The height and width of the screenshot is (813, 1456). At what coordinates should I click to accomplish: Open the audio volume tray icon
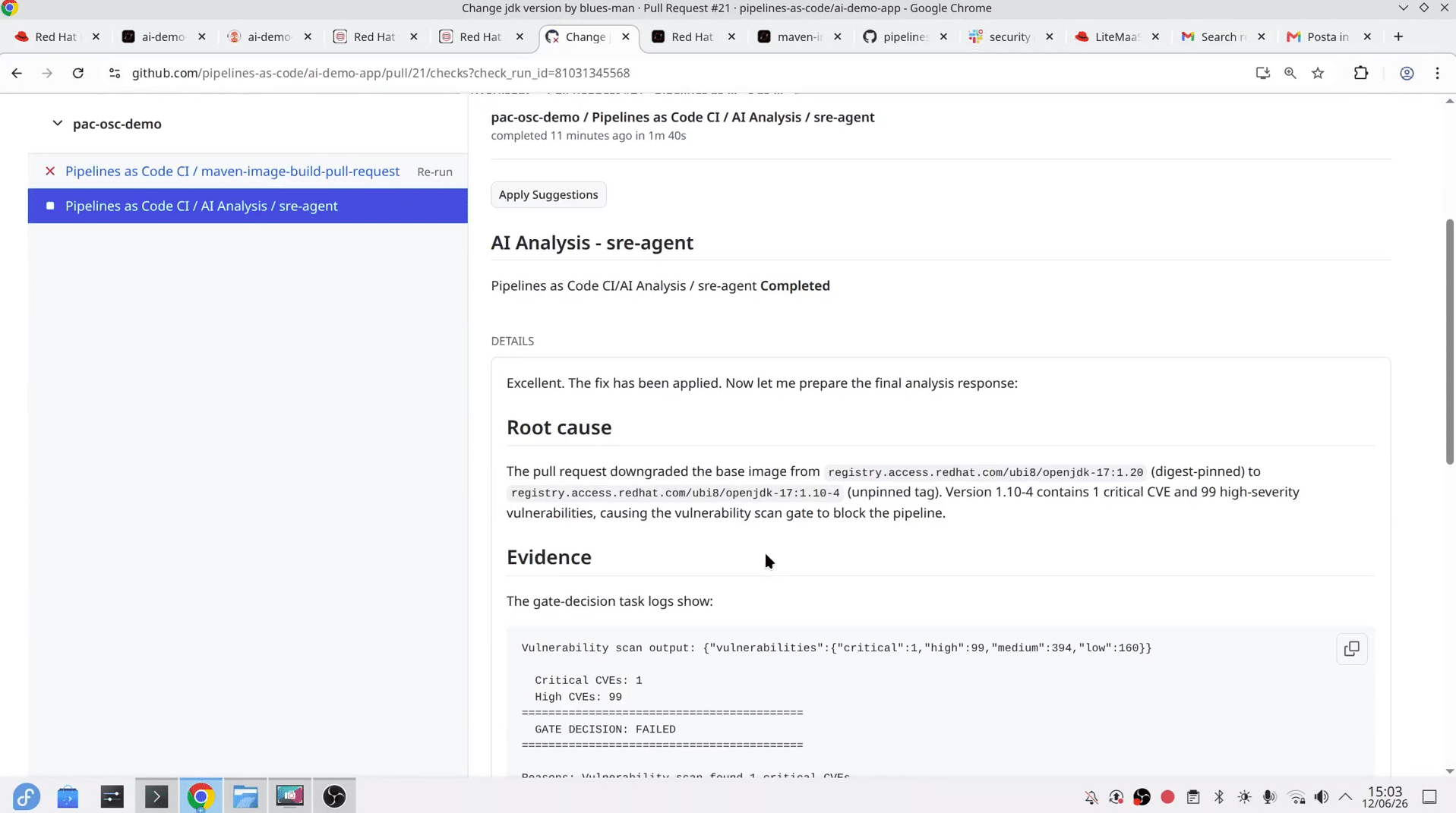coord(1322,797)
